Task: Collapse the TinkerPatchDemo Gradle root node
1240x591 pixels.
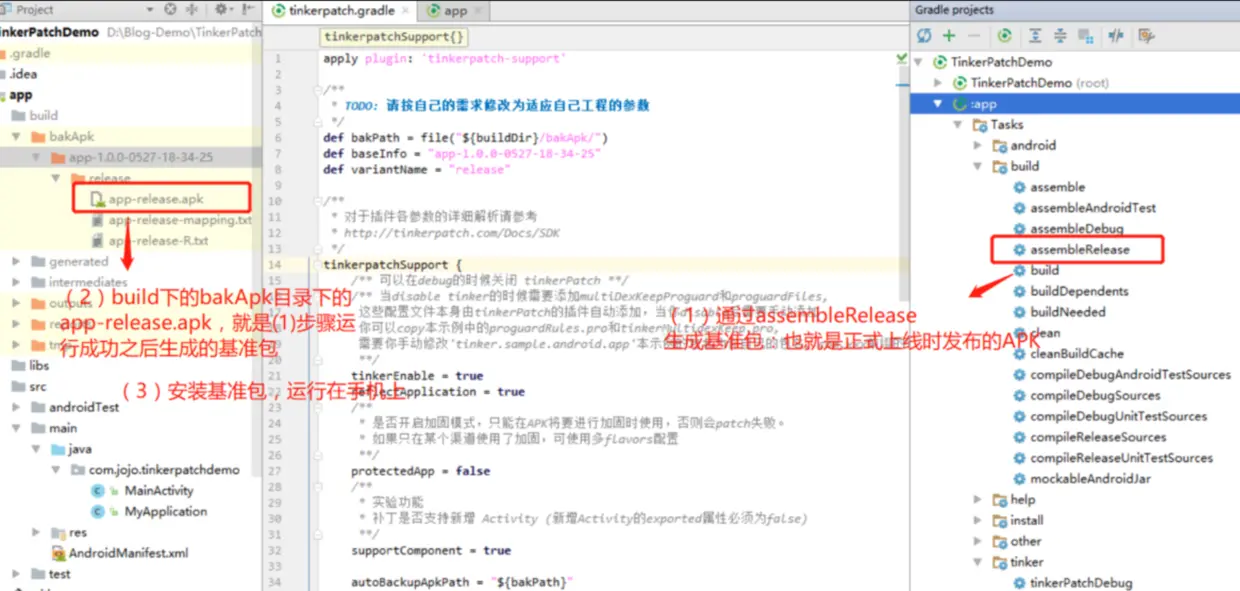Action: (920, 62)
